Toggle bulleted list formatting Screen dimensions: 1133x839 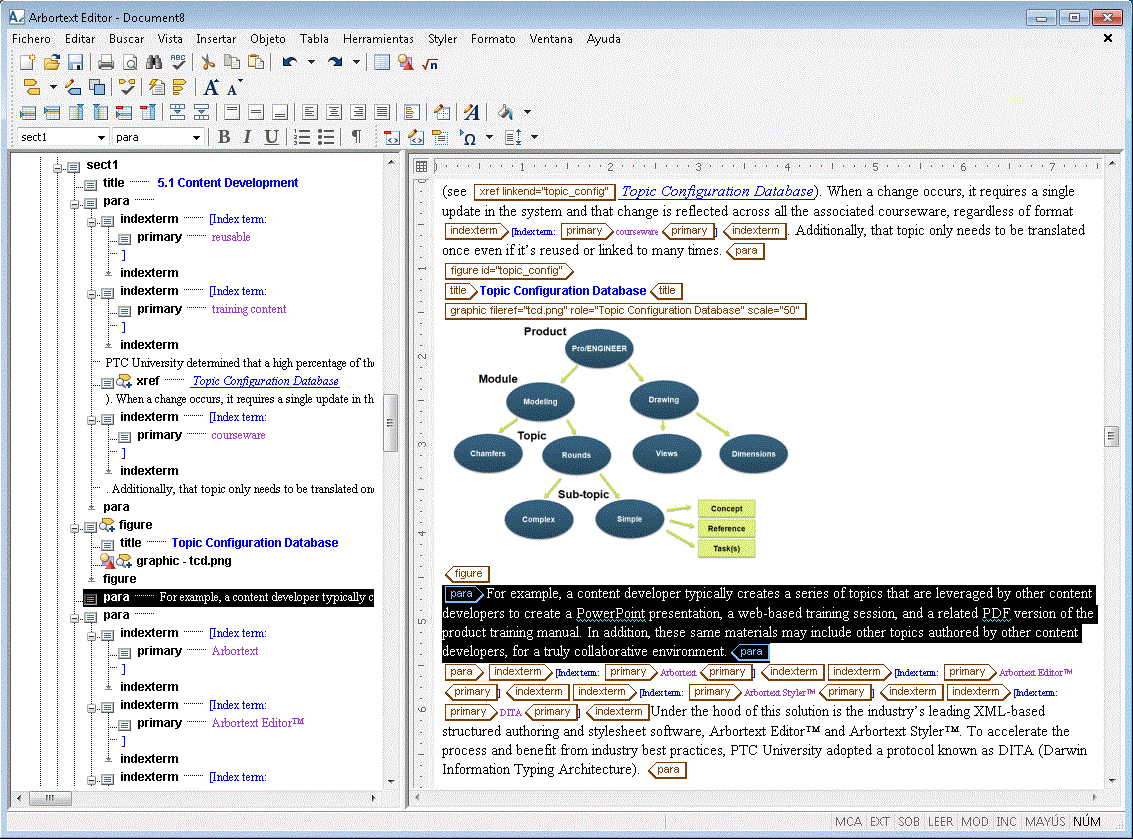point(326,137)
